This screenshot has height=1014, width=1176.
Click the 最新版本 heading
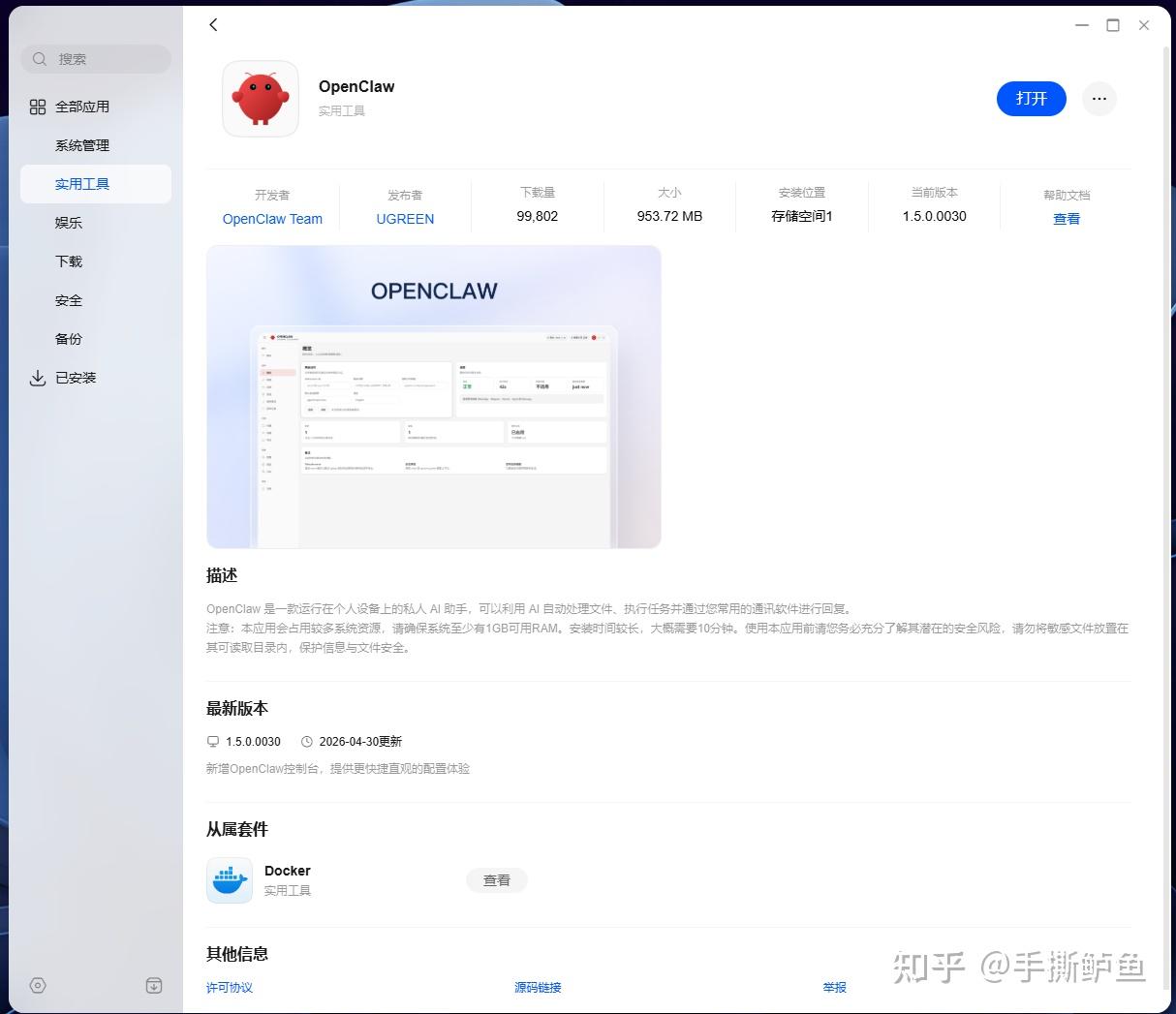(237, 708)
